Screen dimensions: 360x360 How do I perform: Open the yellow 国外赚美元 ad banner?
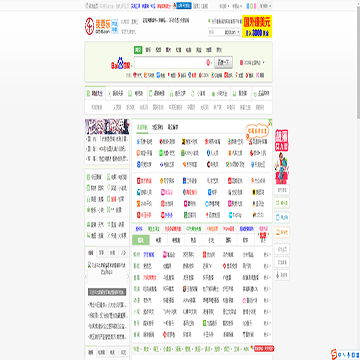tap(257, 26)
